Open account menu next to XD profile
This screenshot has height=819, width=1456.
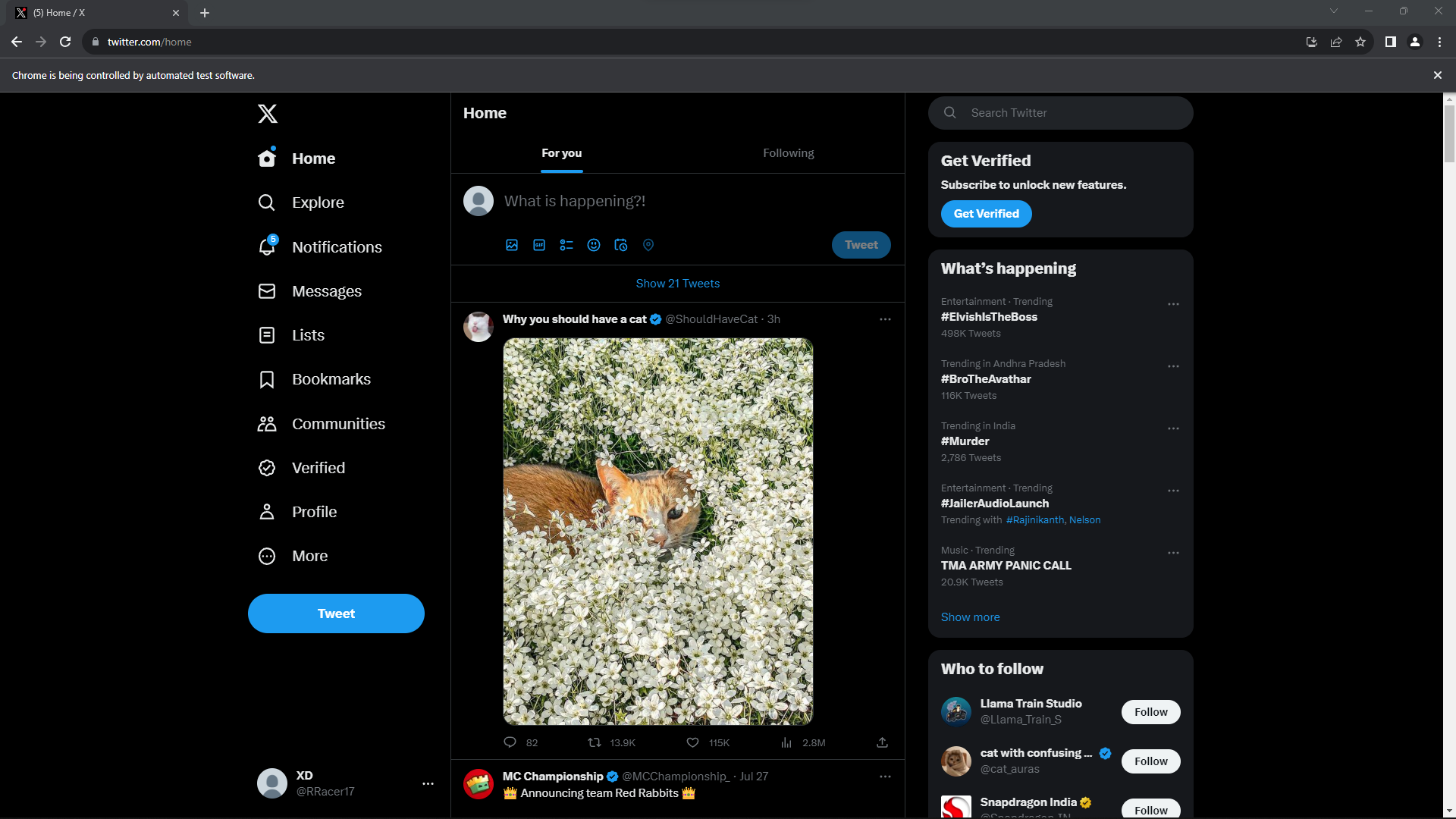click(x=428, y=783)
